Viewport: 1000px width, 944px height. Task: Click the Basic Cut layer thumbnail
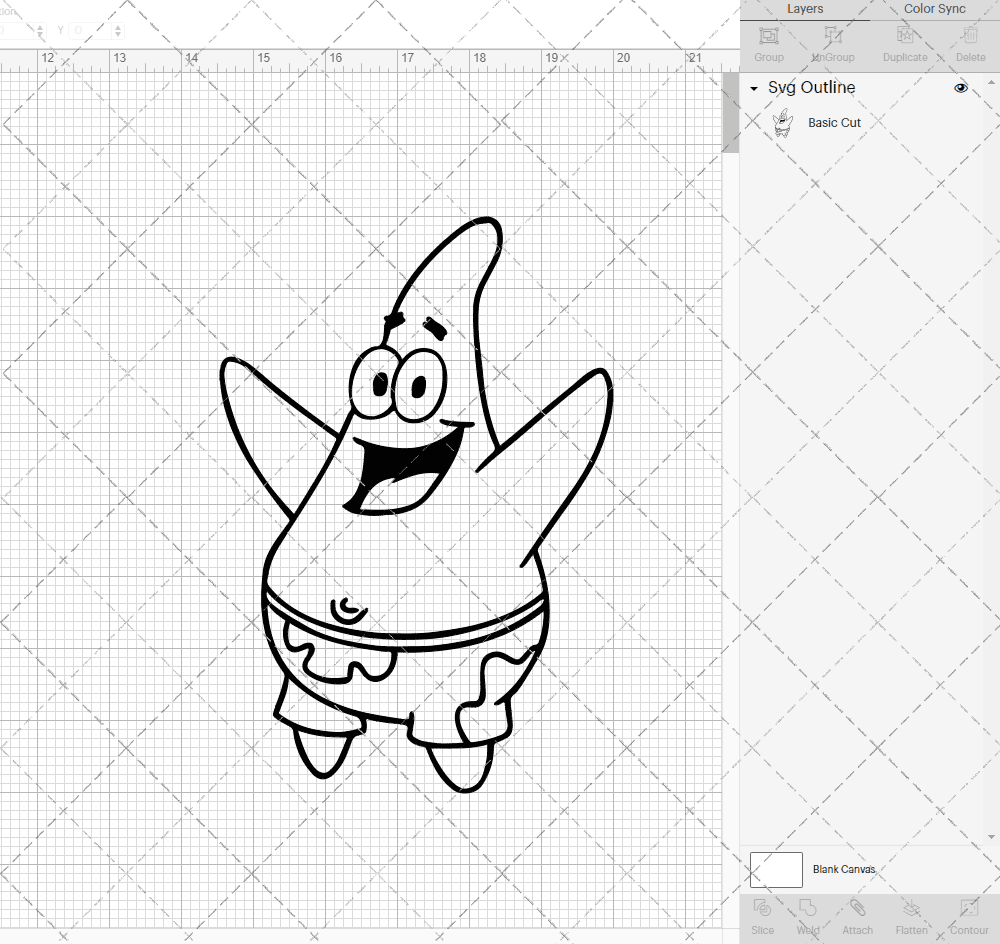click(x=783, y=122)
